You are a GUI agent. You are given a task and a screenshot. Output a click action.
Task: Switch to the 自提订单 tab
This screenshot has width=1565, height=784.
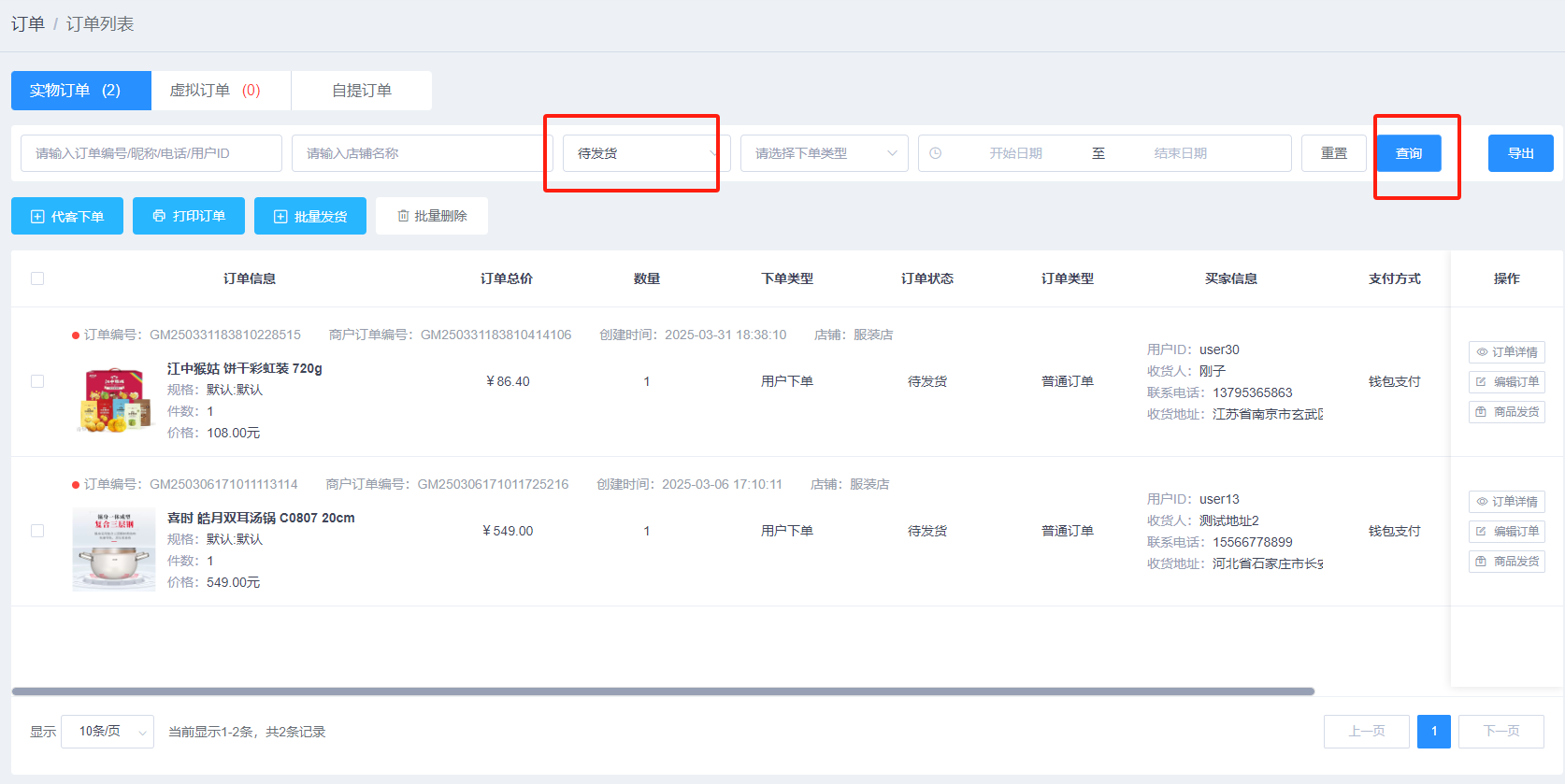(362, 91)
